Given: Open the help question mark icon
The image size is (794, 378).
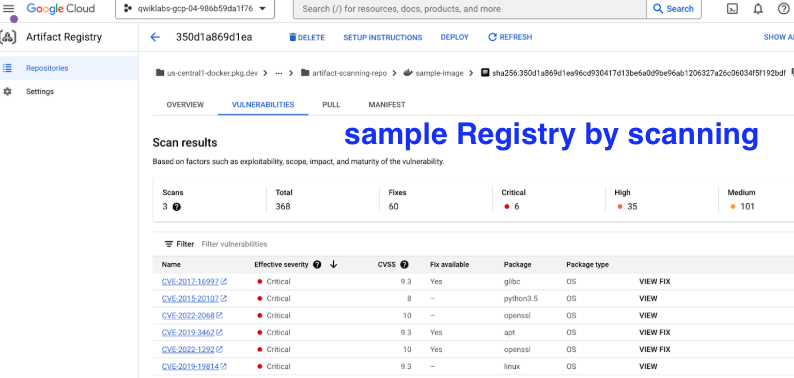Looking at the screenshot, I should click(x=783, y=9).
